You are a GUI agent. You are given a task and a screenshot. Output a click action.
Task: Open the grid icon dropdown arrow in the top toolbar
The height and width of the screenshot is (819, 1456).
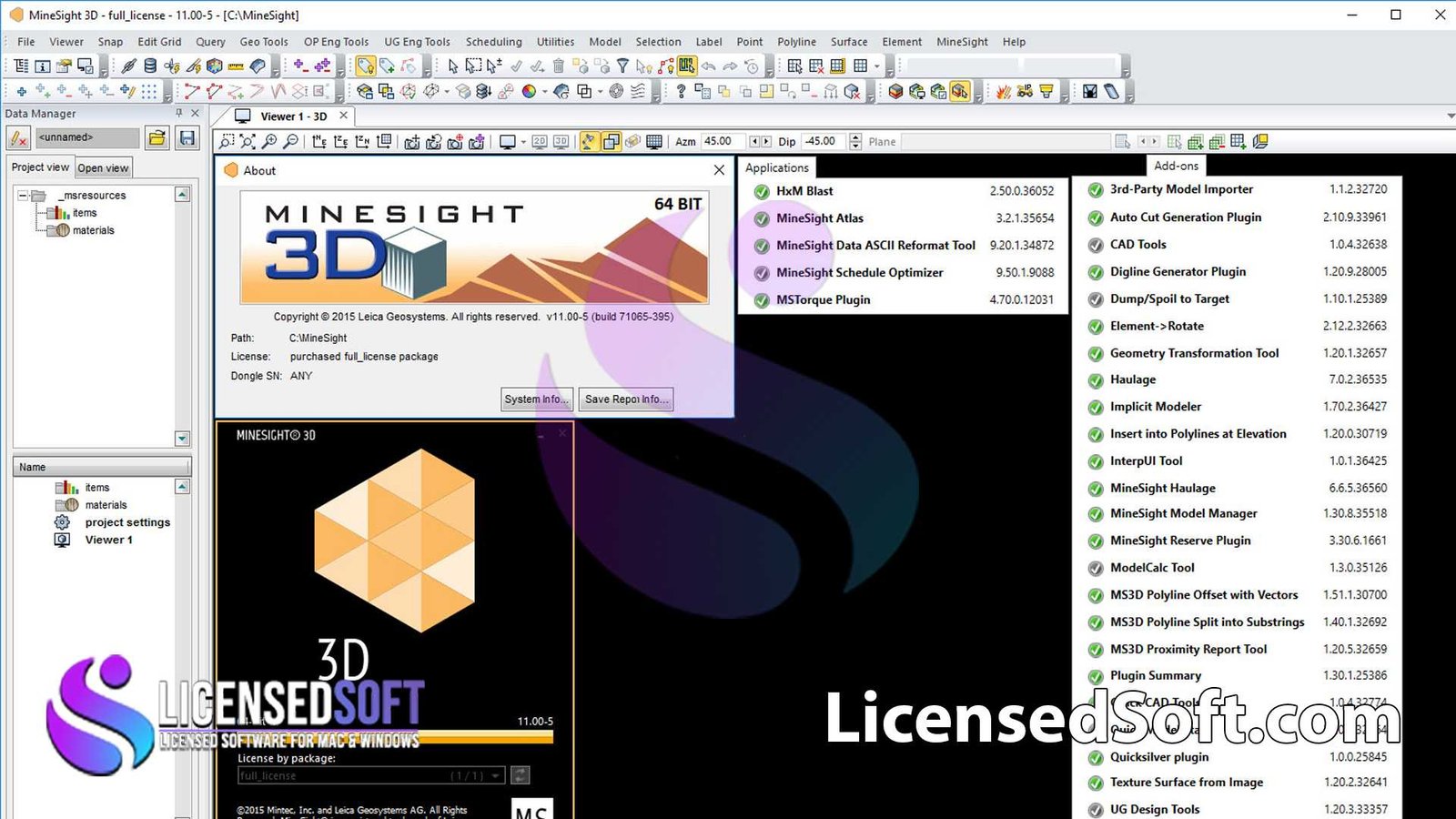click(x=876, y=66)
